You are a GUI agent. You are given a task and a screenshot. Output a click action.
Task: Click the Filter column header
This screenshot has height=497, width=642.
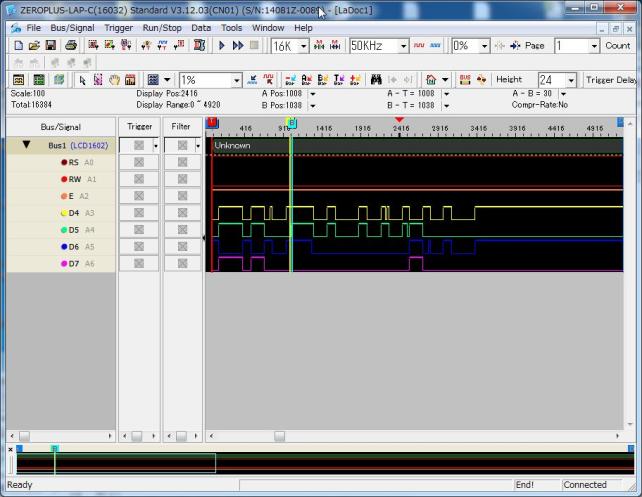(181, 127)
